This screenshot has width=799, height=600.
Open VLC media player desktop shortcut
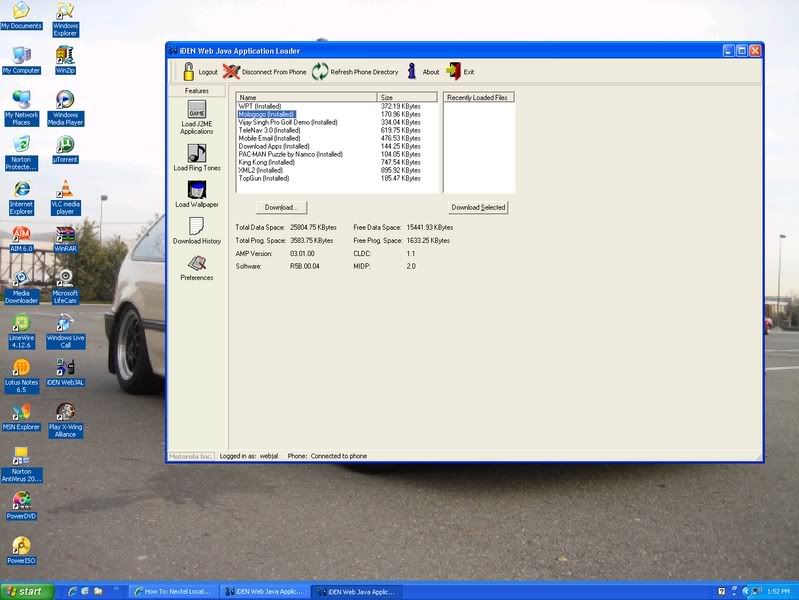pos(65,189)
